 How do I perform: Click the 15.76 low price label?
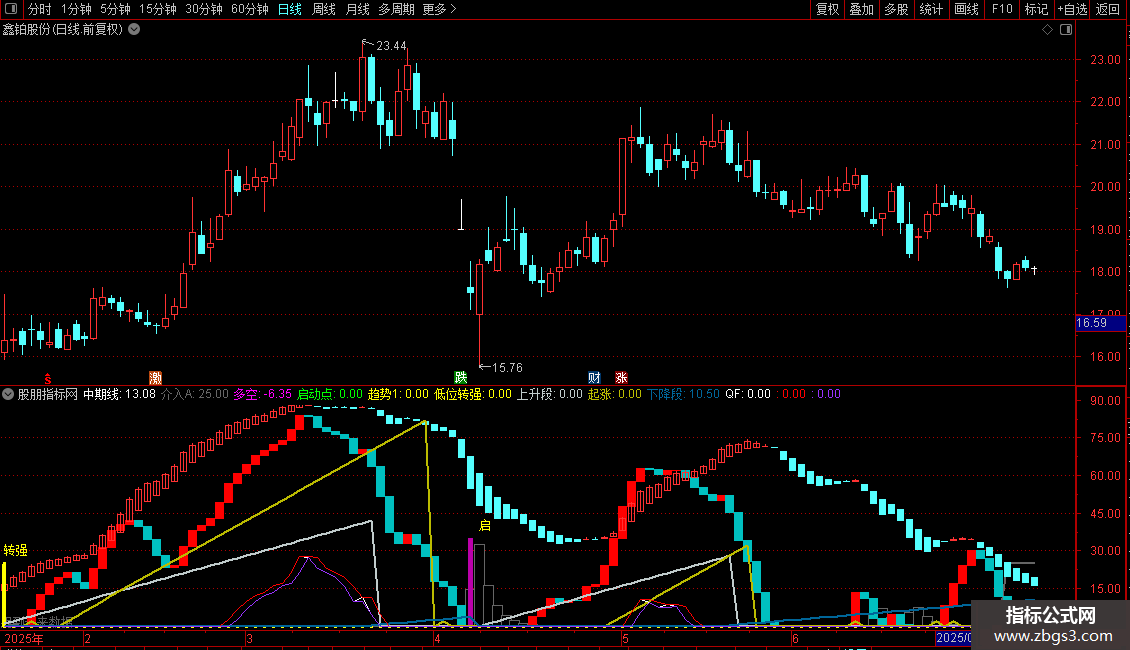[x=507, y=368]
